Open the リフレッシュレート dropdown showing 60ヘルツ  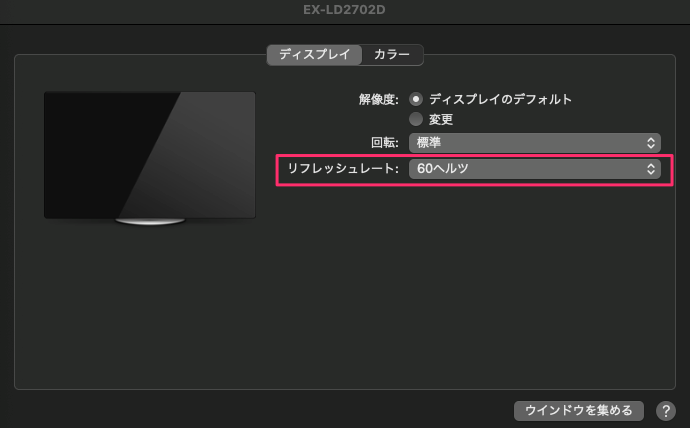[x=535, y=169]
